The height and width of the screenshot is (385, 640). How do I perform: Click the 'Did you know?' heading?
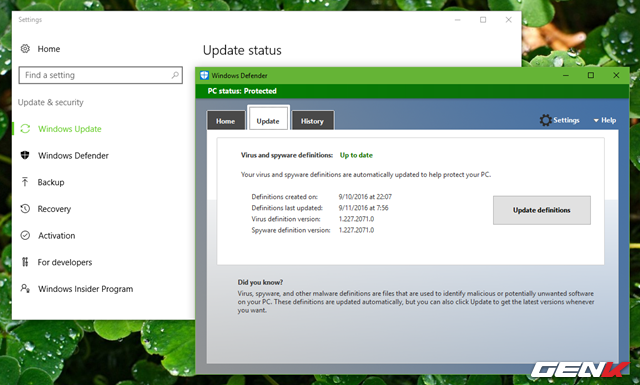pyautogui.click(x=260, y=282)
